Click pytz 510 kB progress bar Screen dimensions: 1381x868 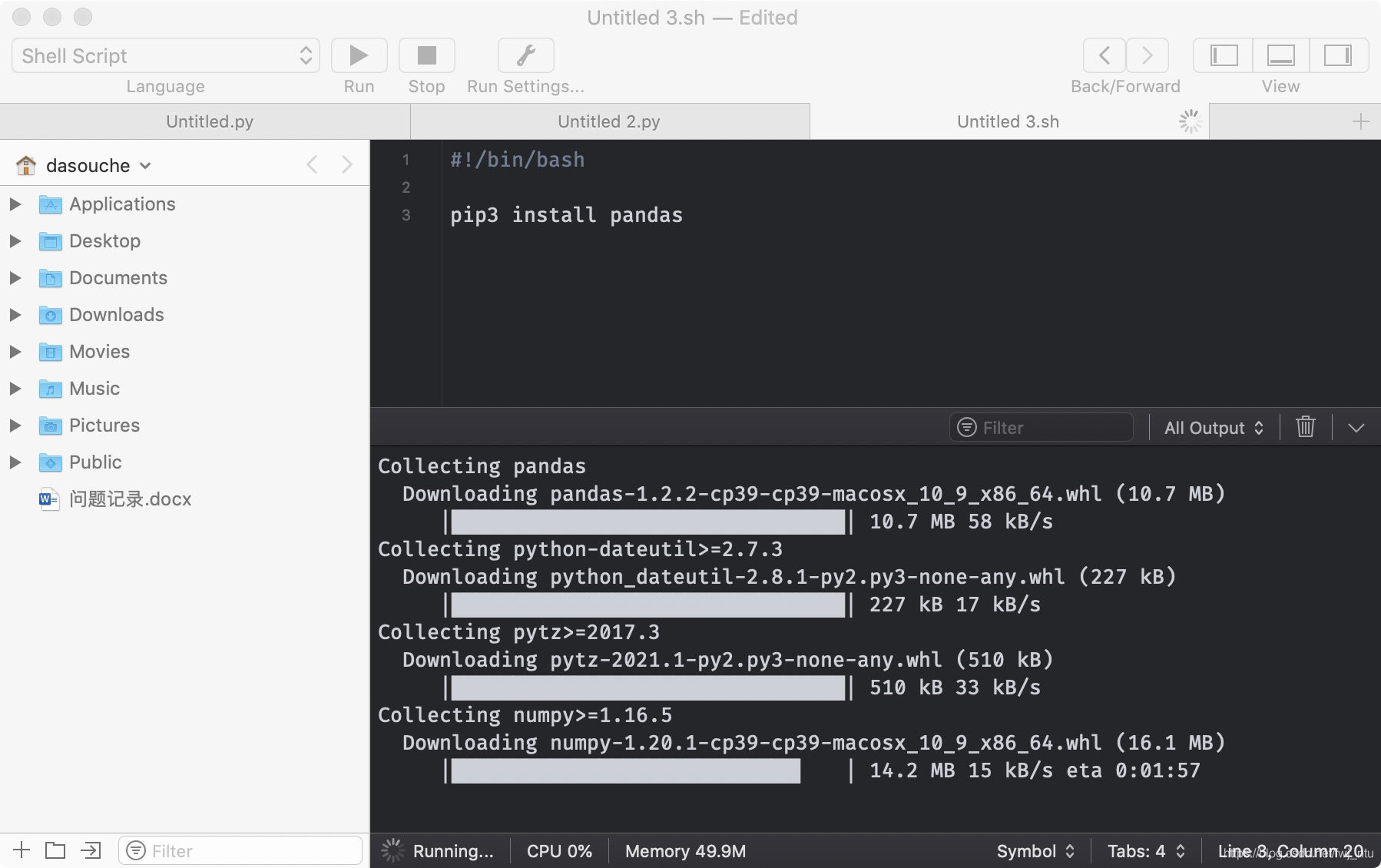pyautogui.click(x=649, y=687)
